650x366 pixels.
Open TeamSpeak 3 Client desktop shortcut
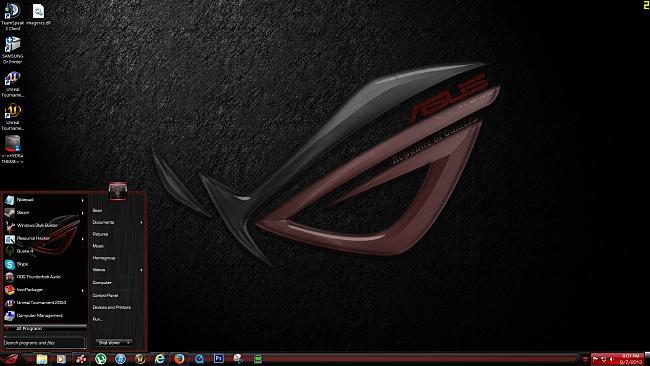(x=12, y=17)
